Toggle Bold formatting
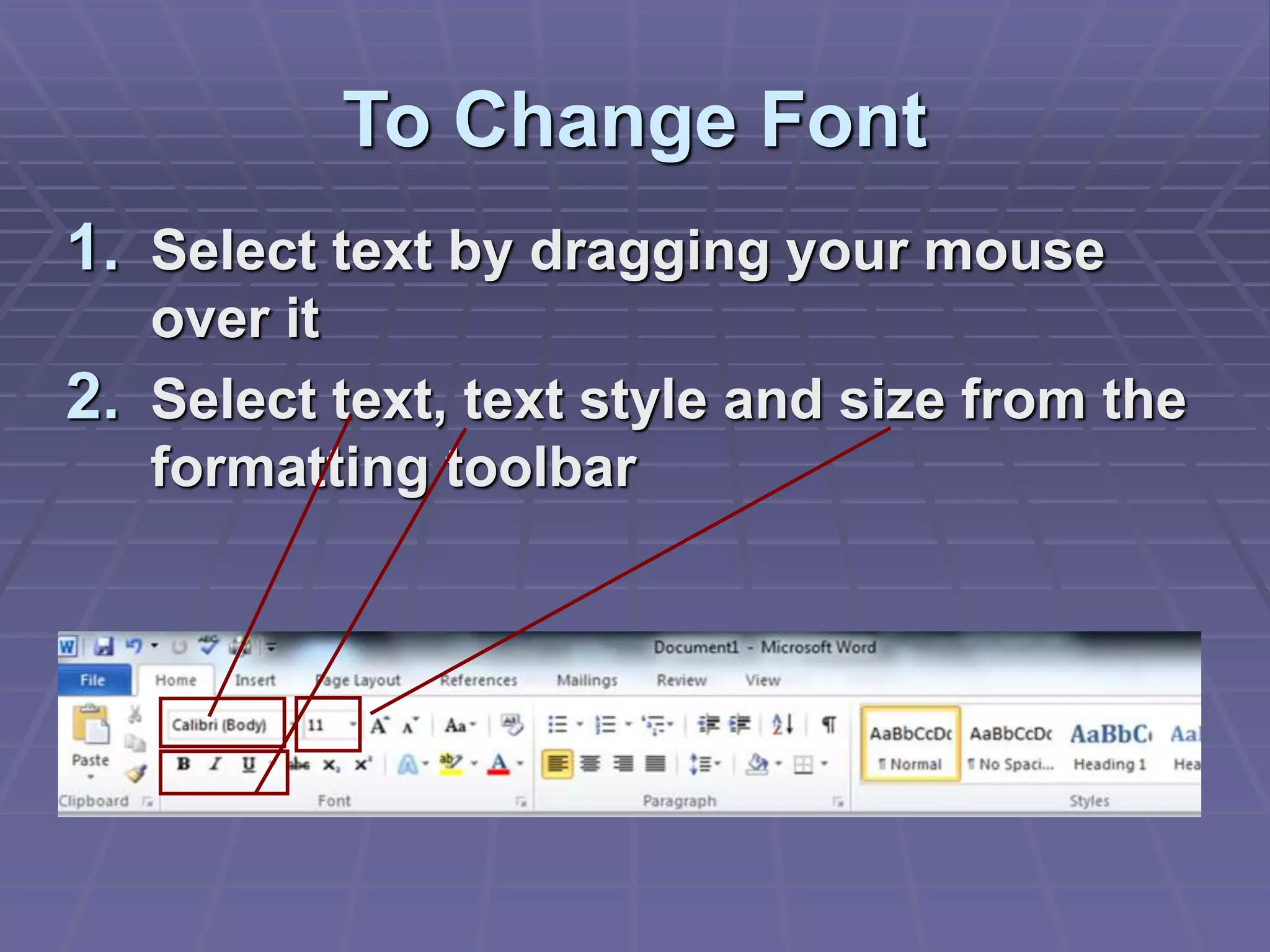This screenshot has width=1270, height=952. [x=184, y=764]
